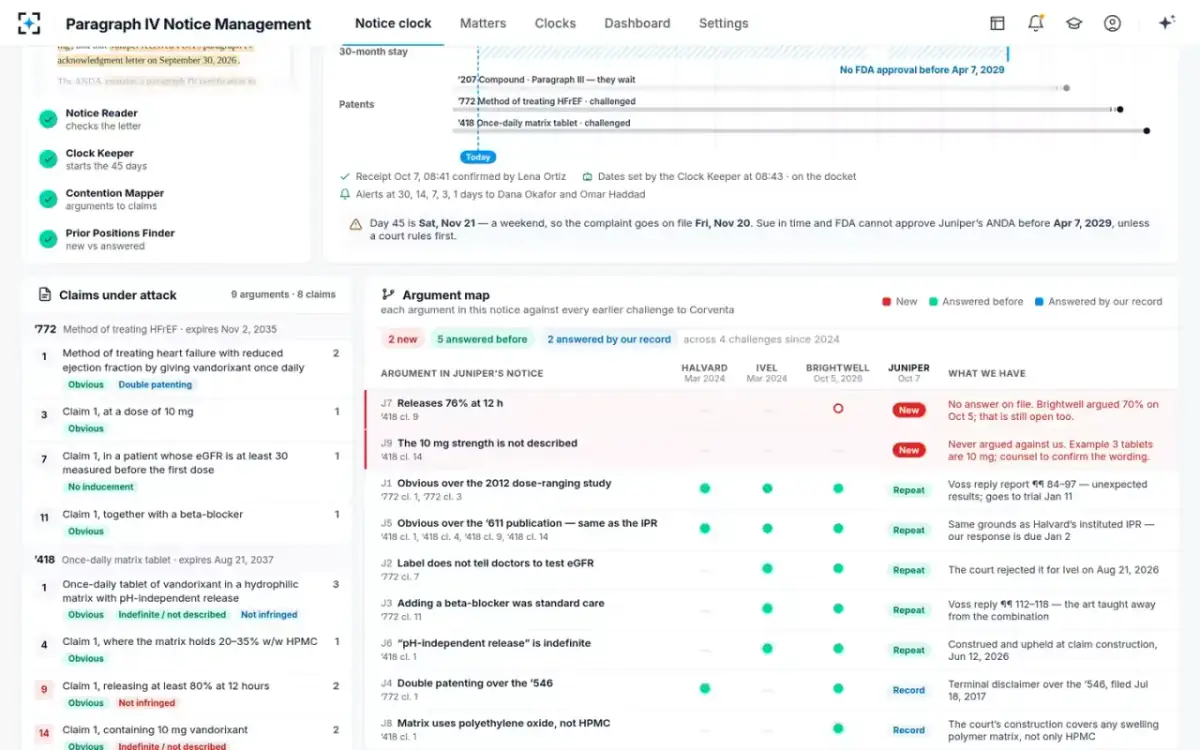The width and height of the screenshot is (1200, 750).
Task: Filter by 5 answered before chip
Action: (x=482, y=339)
